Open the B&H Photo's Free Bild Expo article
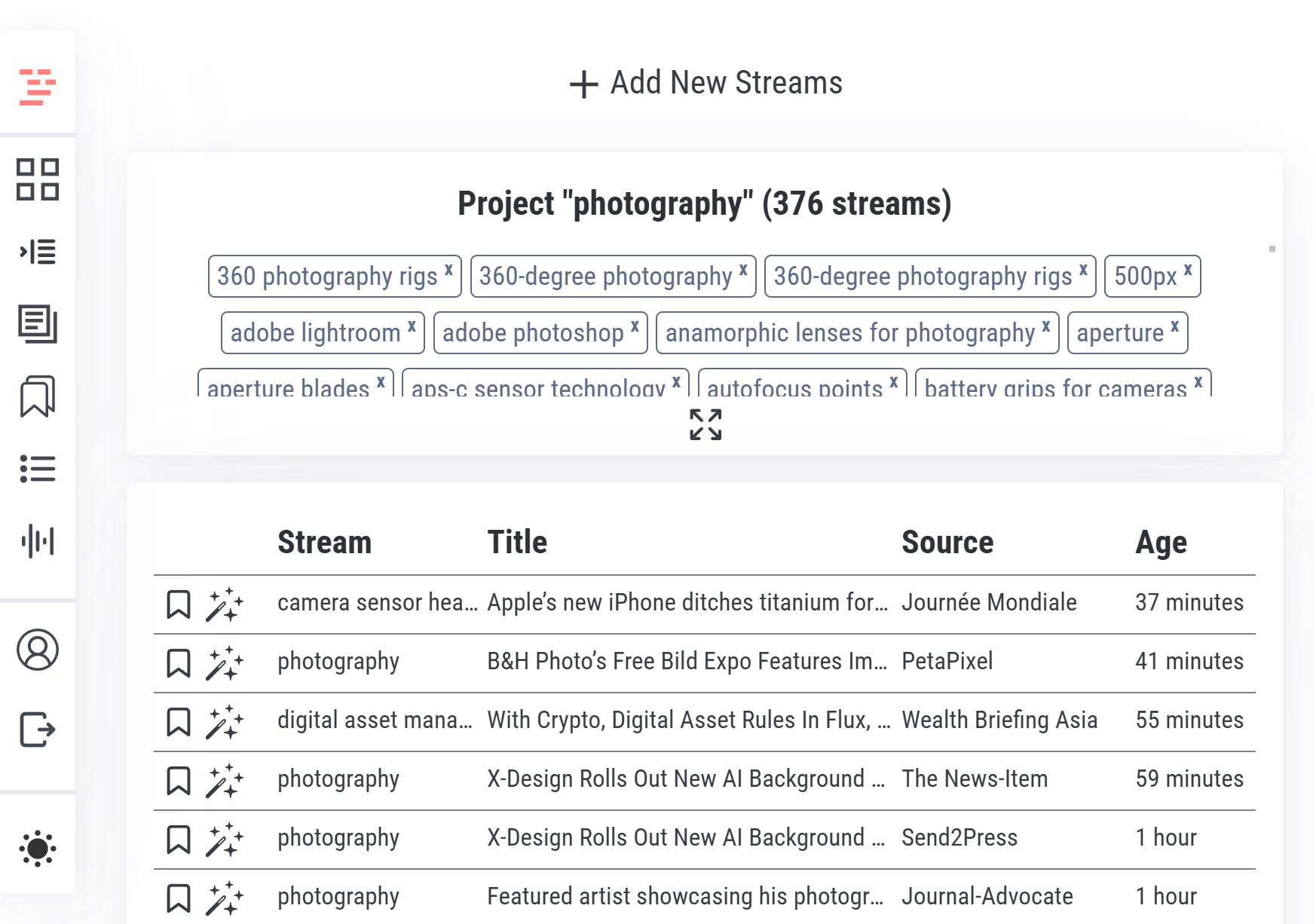The image size is (1313, 924). (x=687, y=661)
